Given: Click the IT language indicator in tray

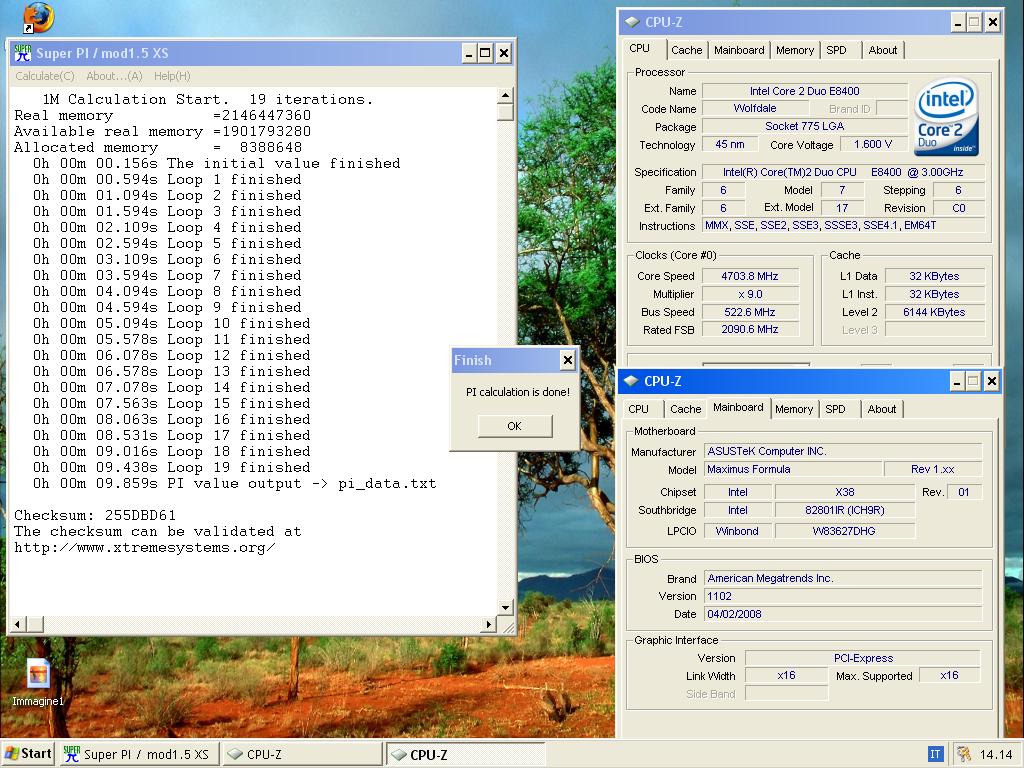Looking at the screenshot, I should click(935, 754).
